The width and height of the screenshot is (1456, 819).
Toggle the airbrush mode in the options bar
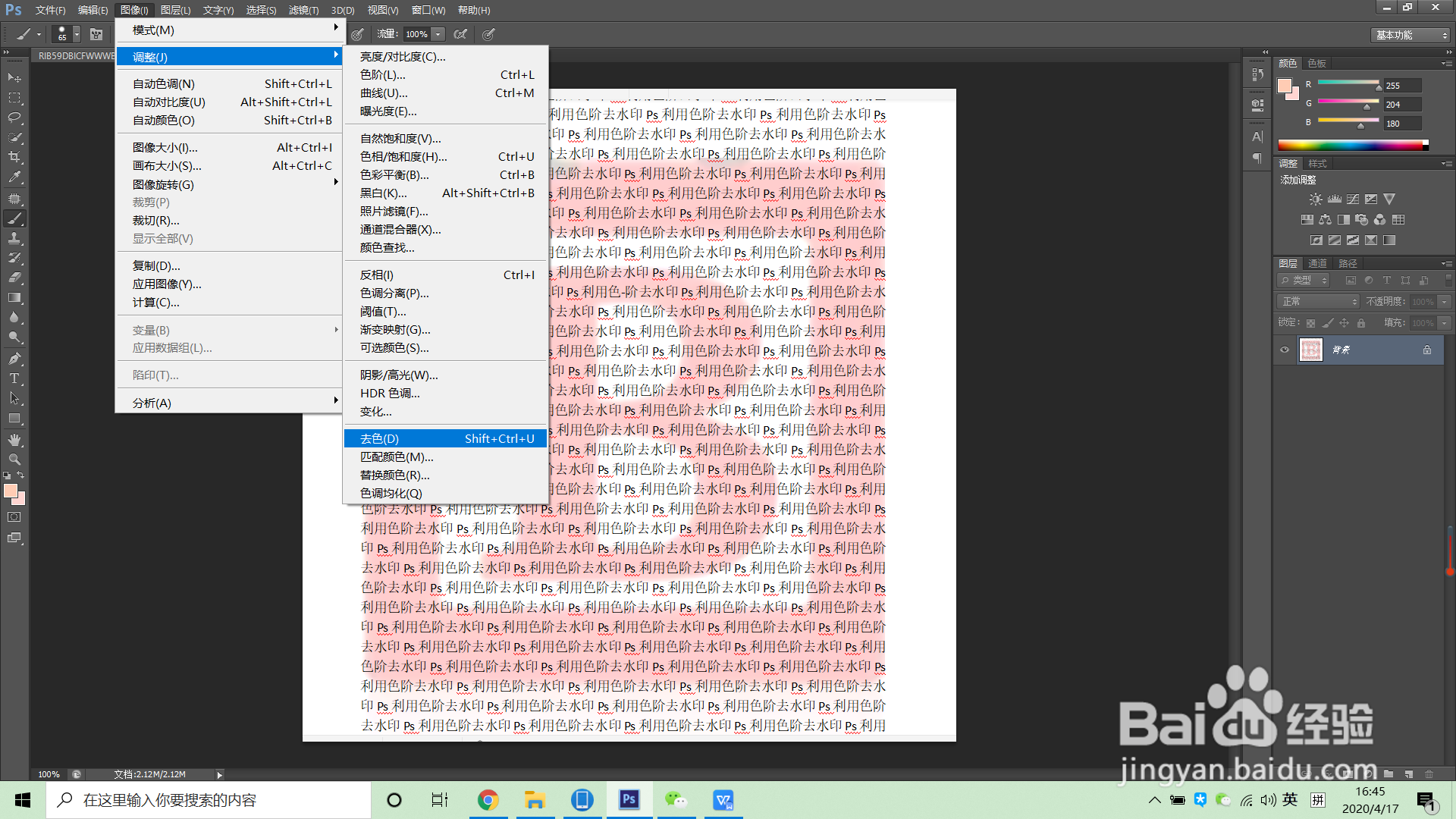[460, 34]
